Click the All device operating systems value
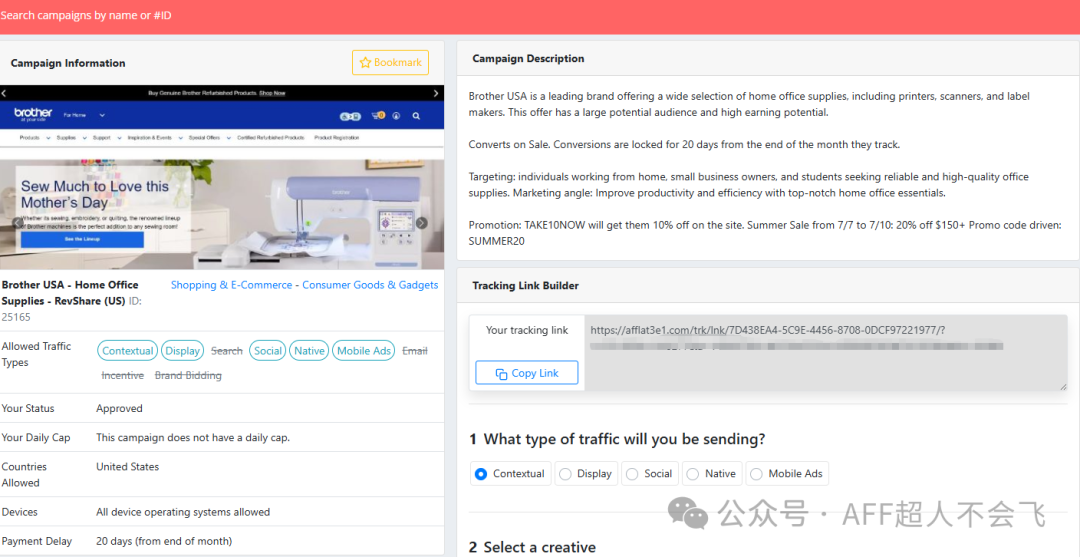This screenshot has width=1080, height=557. point(183,512)
